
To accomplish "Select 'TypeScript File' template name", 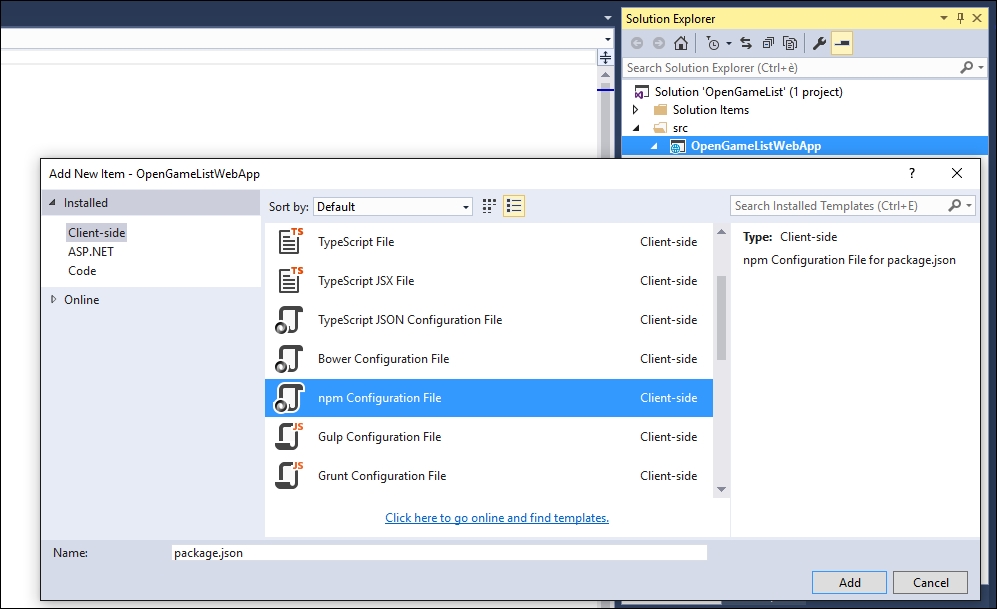I will [356, 242].
